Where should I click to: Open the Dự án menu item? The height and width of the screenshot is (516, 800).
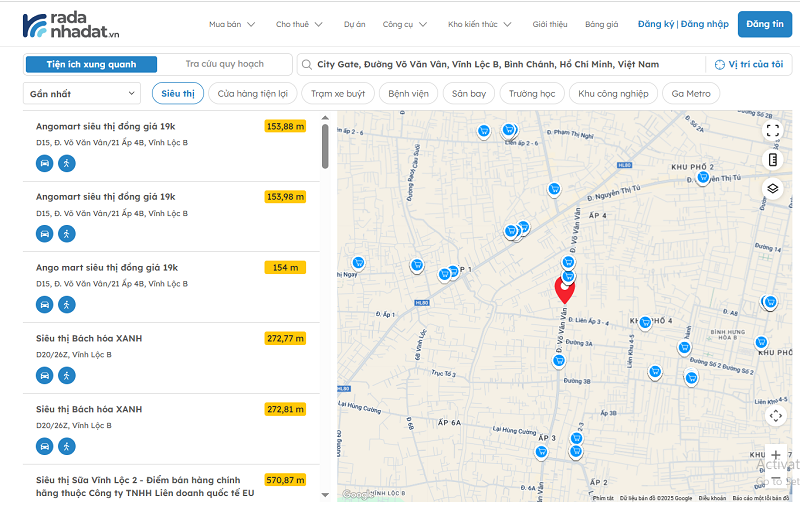pos(355,24)
